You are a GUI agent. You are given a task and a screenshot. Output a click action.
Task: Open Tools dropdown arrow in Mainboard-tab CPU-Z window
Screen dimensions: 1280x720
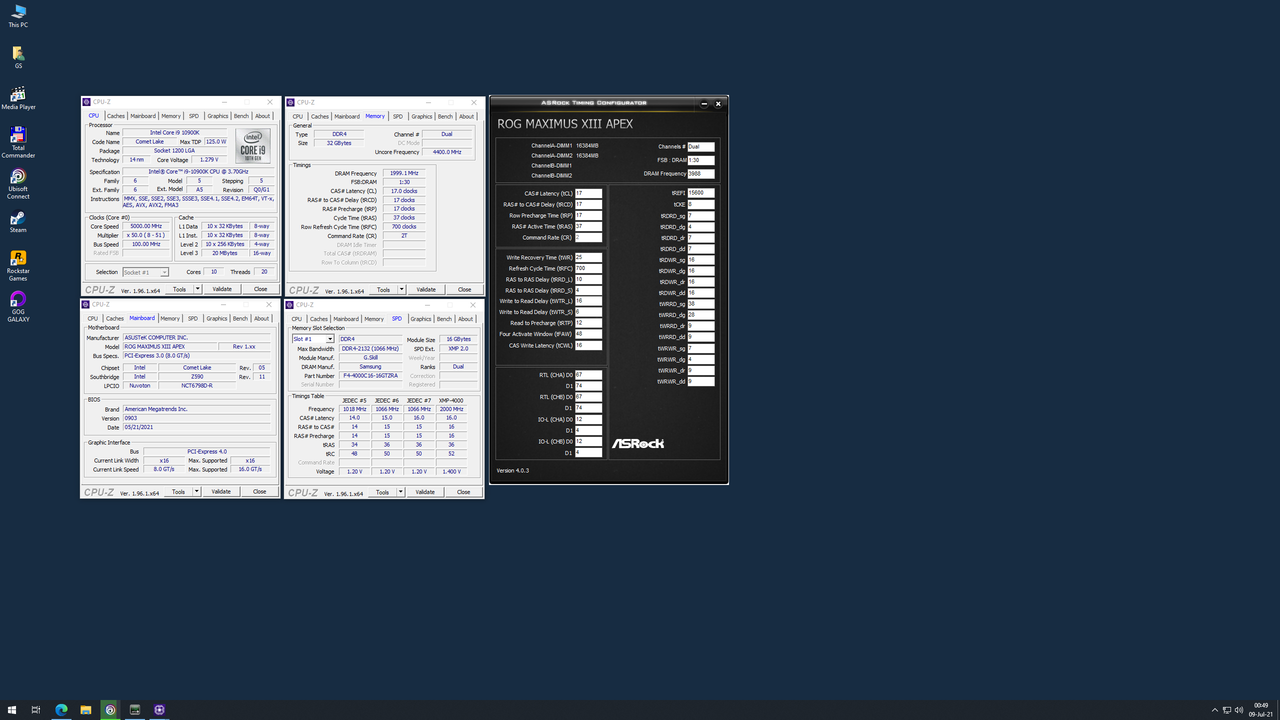pos(196,491)
